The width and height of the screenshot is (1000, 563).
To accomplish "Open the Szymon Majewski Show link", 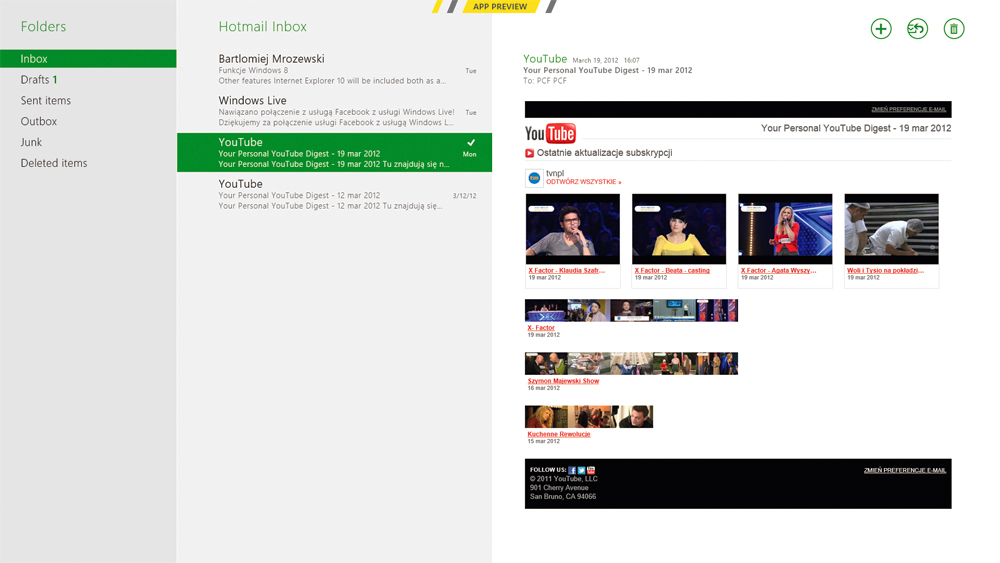I will tap(563, 381).
